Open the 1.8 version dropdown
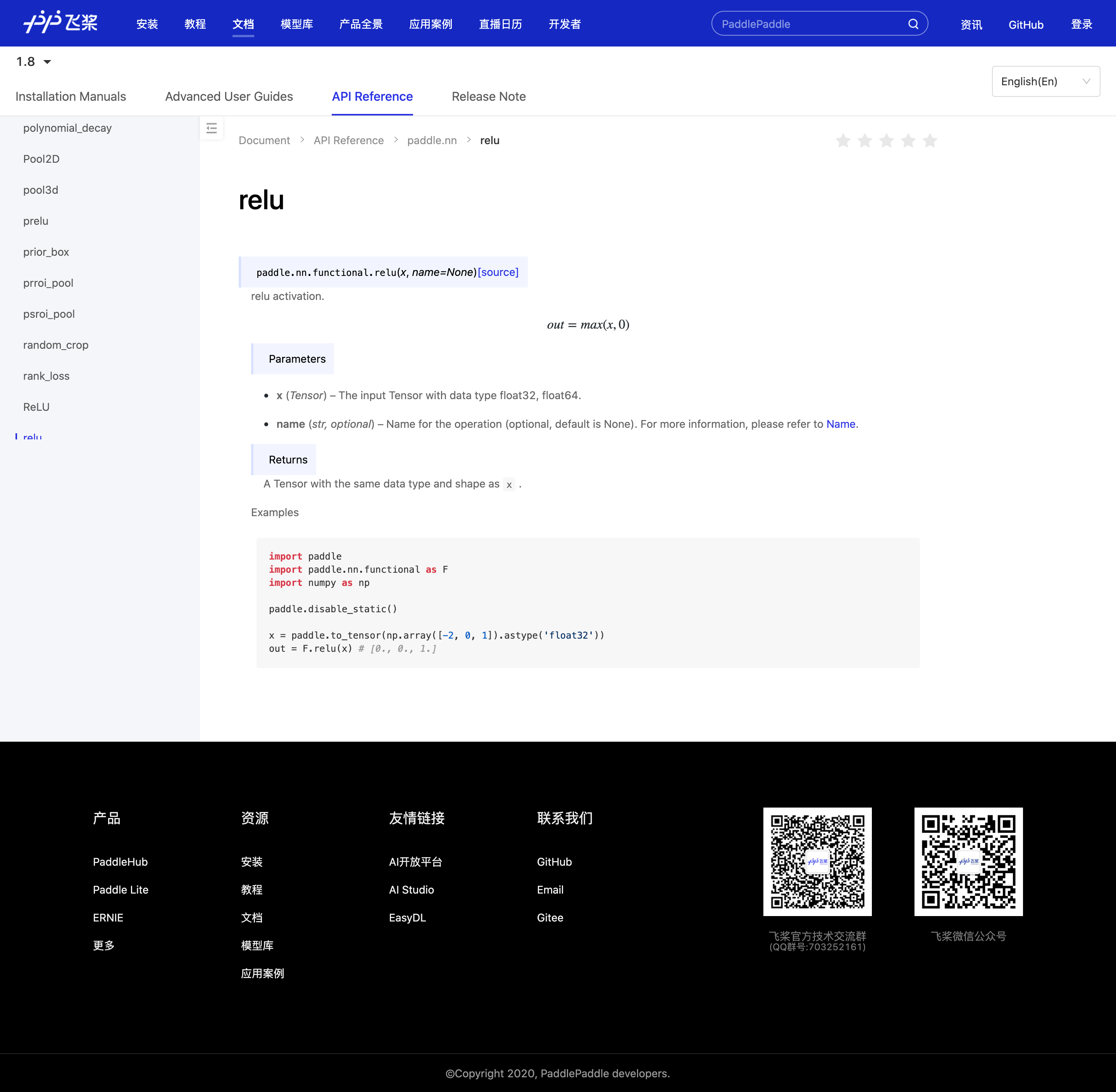The height and width of the screenshot is (1092, 1116). click(34, 61)
